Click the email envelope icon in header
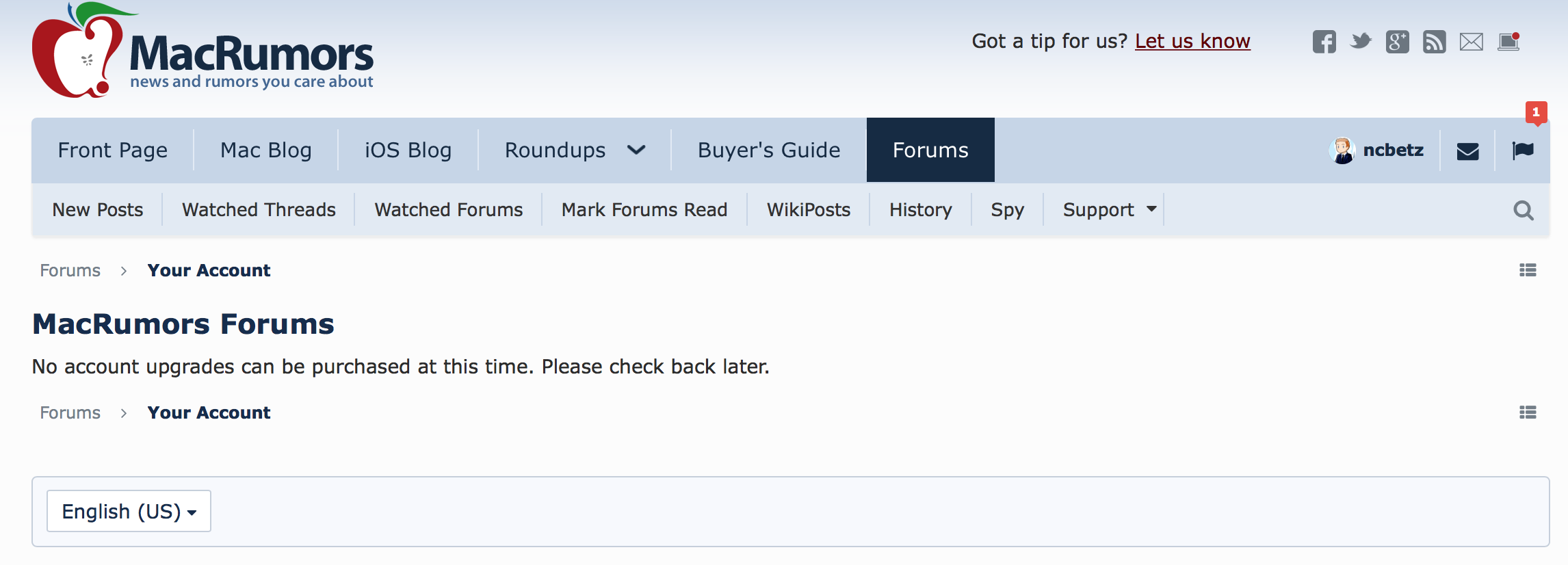The height and width of the screenshot is (565, 1568). click(1471, 42)
